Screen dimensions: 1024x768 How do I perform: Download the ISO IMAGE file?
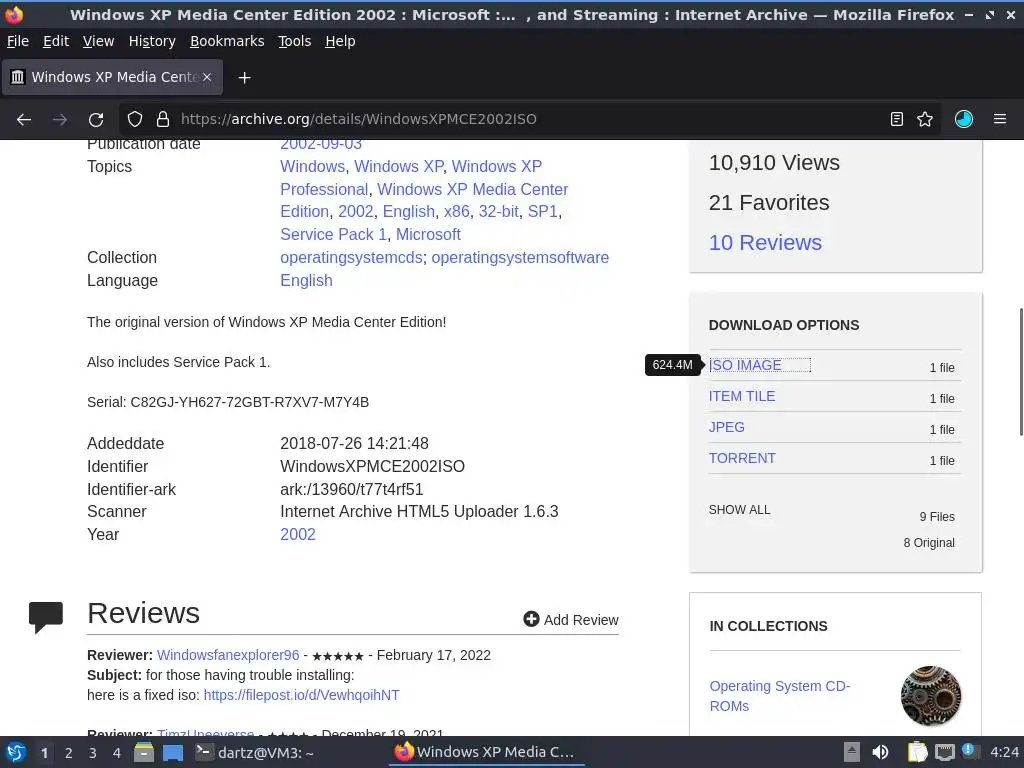745,365
